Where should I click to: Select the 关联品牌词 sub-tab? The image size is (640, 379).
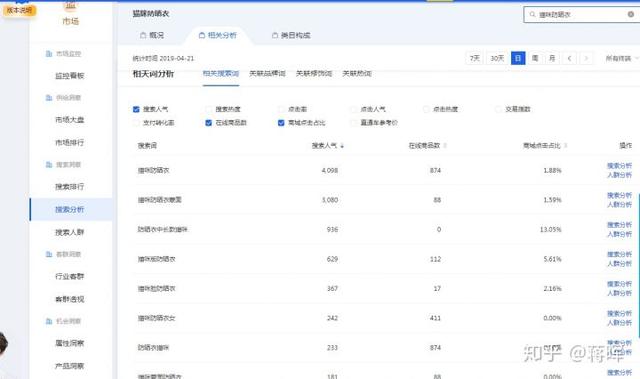click(x=267, y=74)
